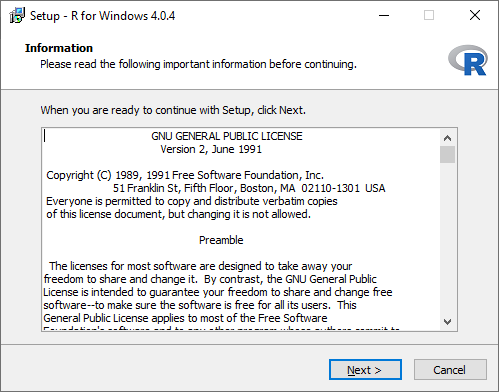Screen dimensions: 499x392
Task: Click the license scrollbar thumb
Action: (x=447, y=154)
